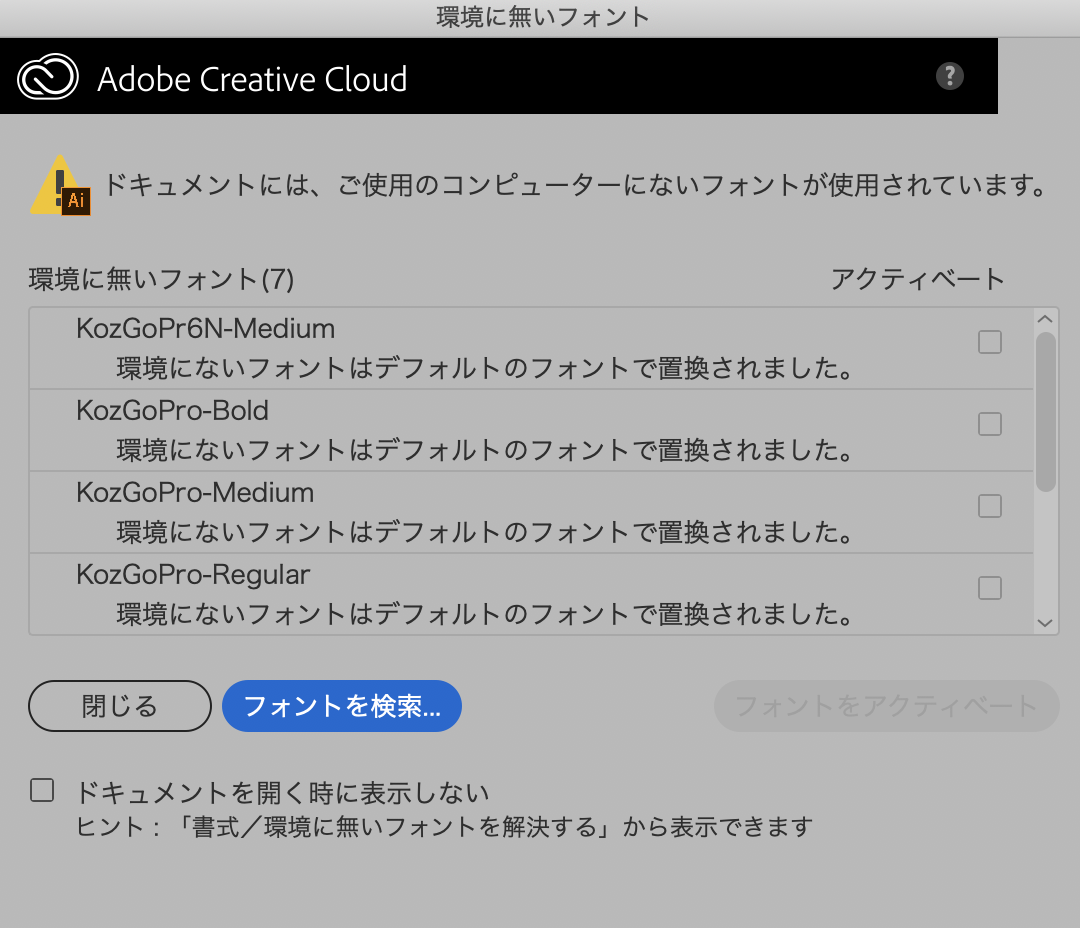
Task: Select the KozGoPro-Regular font row
Action: [531, 594]
